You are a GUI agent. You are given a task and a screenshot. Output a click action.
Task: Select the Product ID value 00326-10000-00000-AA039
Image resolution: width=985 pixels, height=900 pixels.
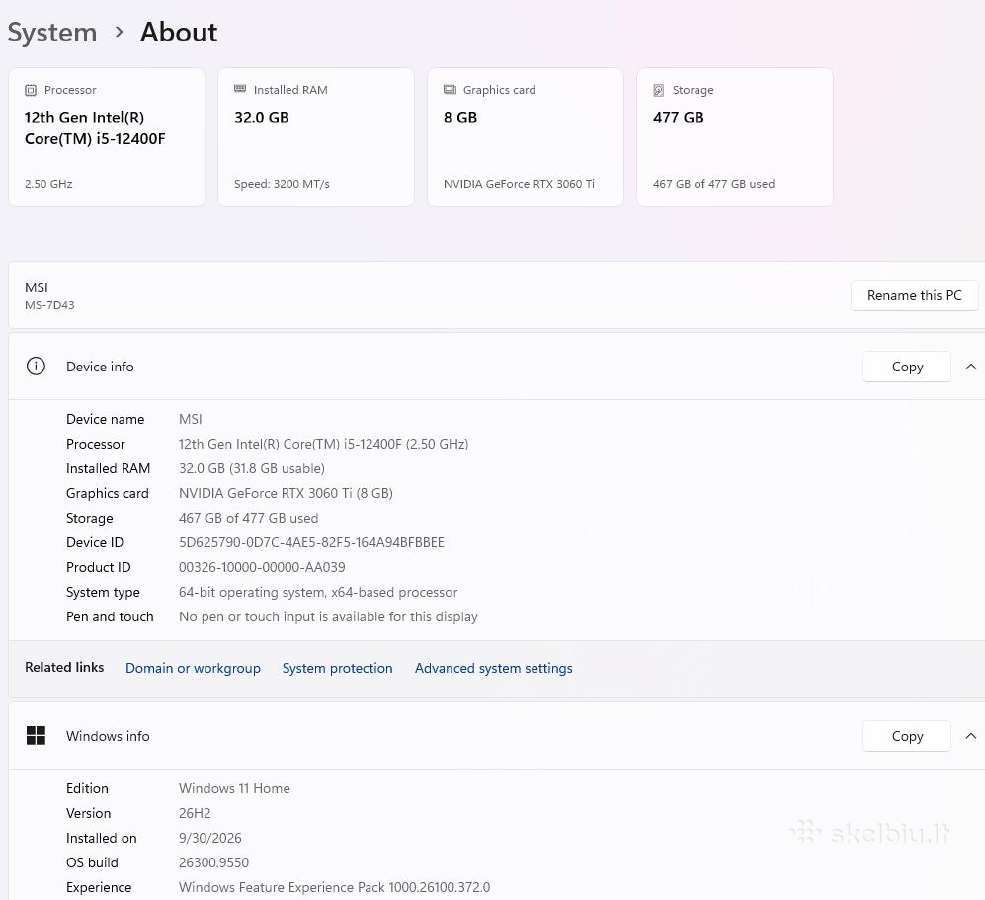(262, 568)
